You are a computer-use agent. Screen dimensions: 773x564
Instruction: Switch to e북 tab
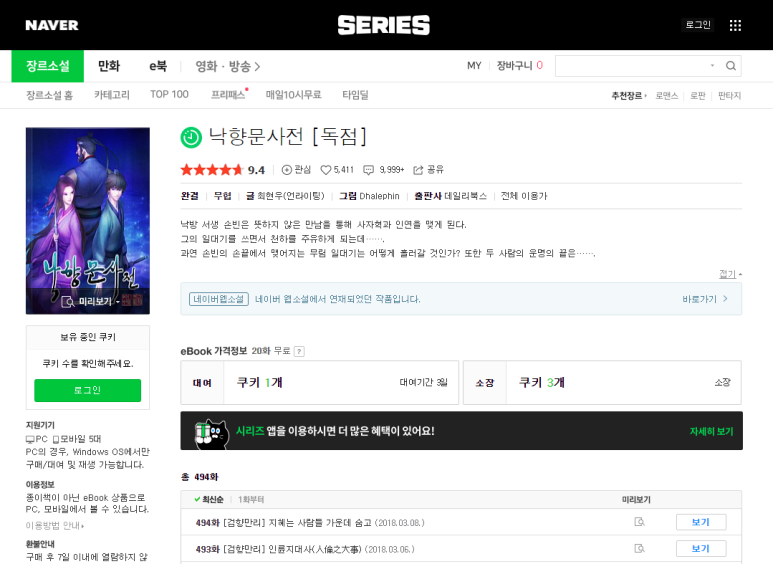[158, 66]
